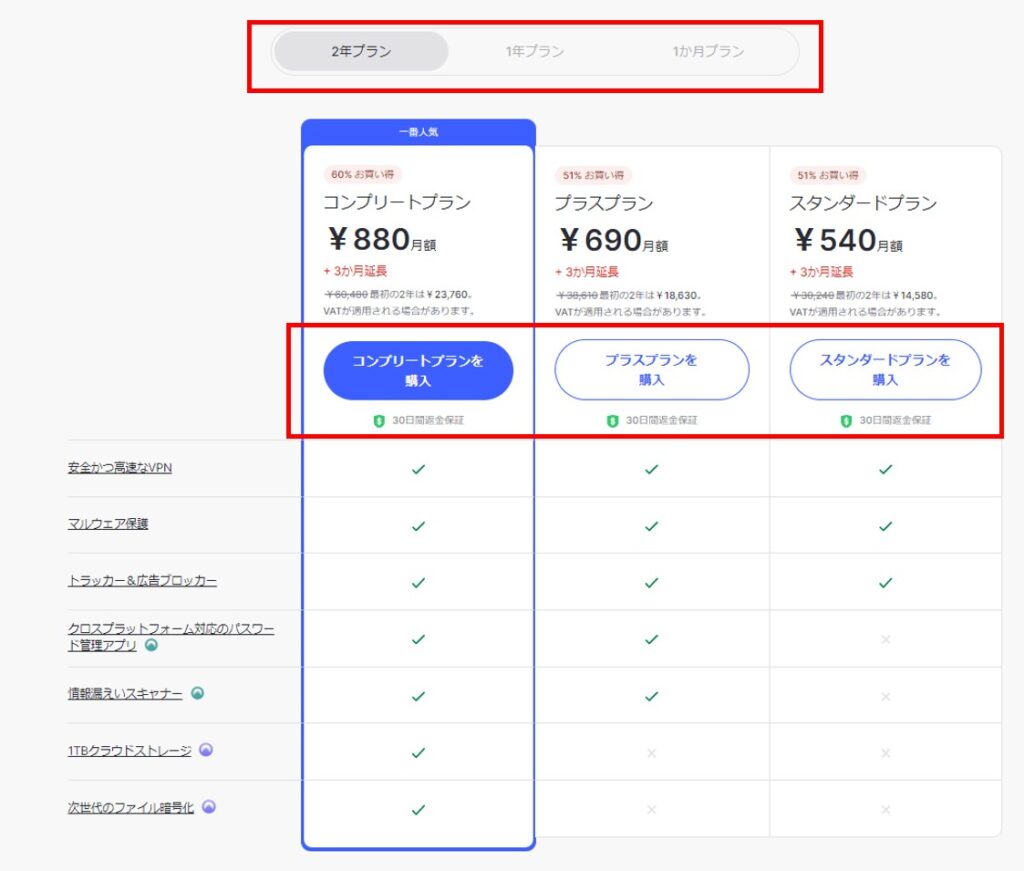Choose the 1か月プラン tab
This screenshot has width=1024, height=871.
point(708,52)
